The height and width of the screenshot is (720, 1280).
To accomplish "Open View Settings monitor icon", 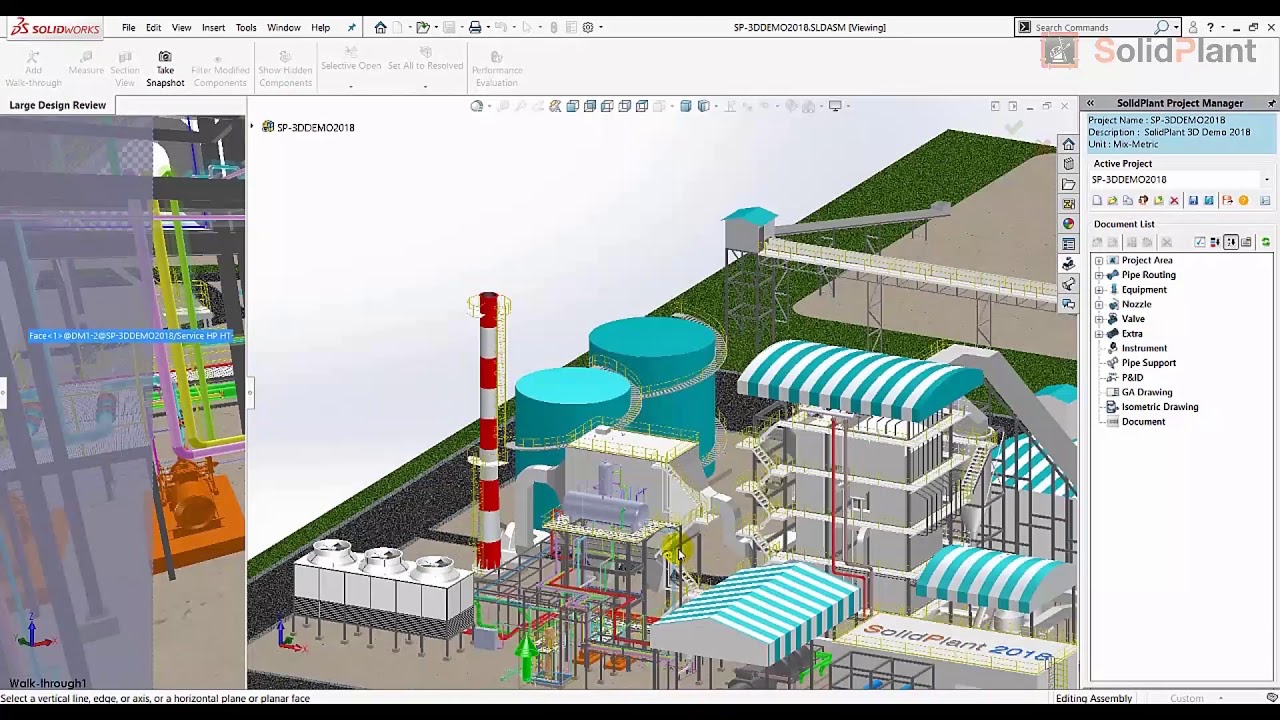I will click(x=835, y=106).
